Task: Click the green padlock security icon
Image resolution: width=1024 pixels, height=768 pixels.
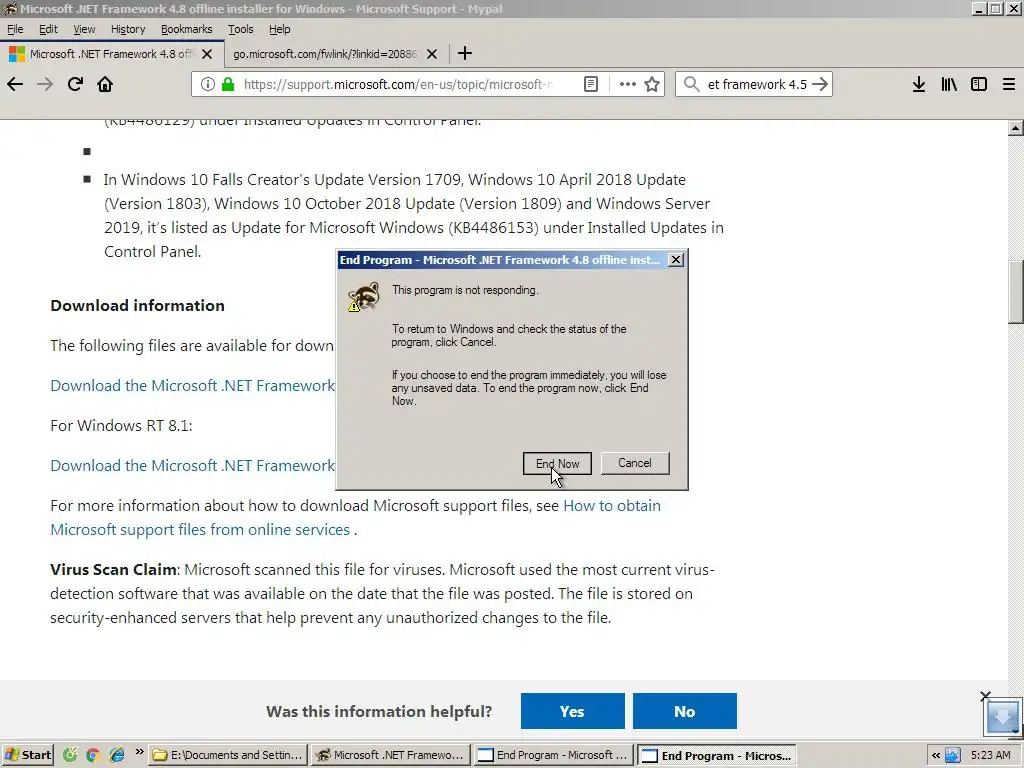Action: (228, 84)
